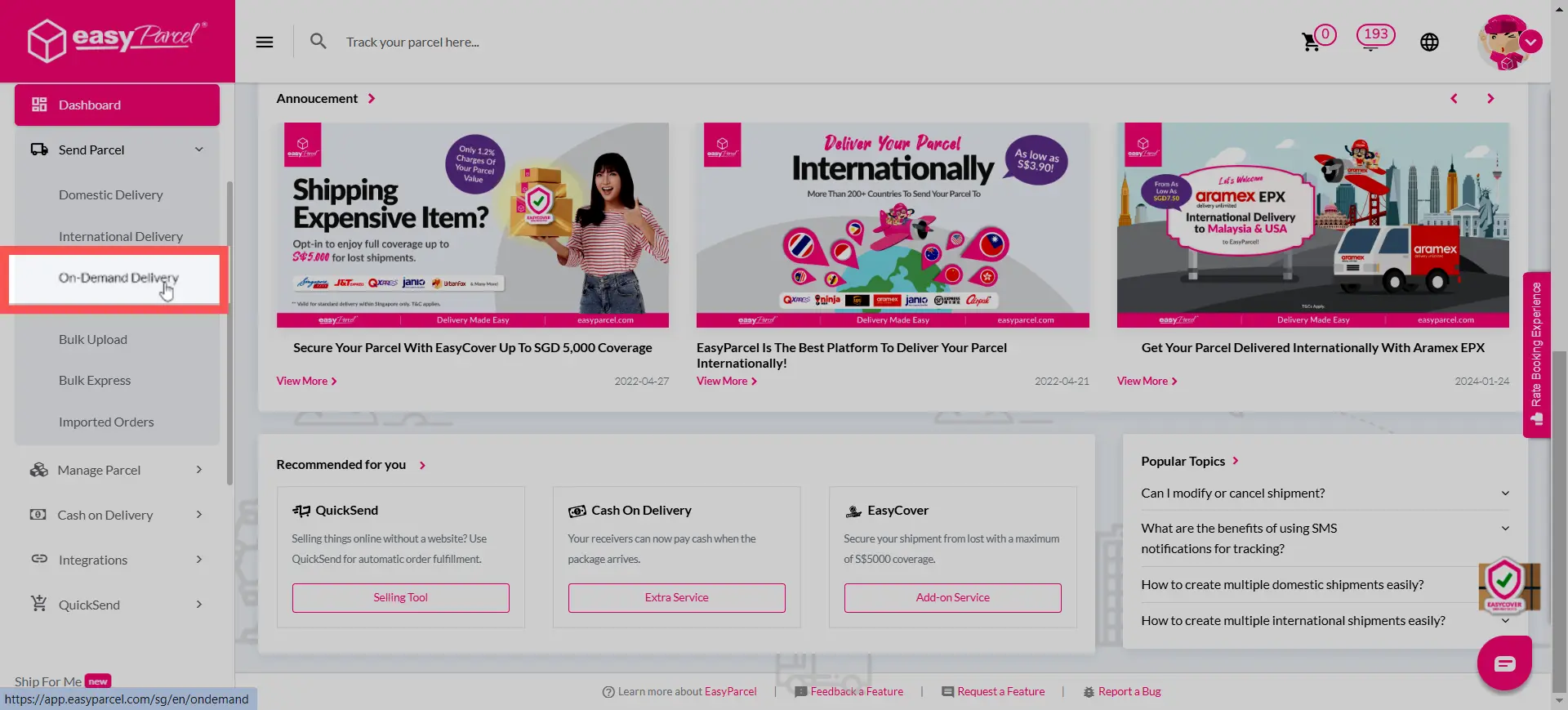The height and width of the screenshot is (710, 1568).
Task: Open Bulk Express
Action: (x=94, y=380)
